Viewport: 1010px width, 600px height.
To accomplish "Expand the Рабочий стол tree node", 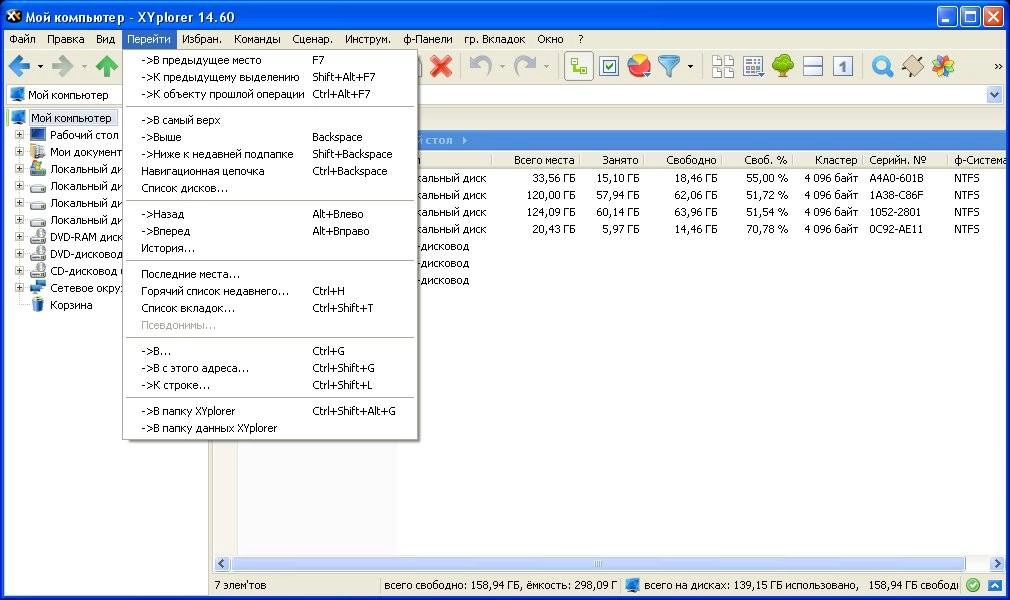I will click(19, 135).
